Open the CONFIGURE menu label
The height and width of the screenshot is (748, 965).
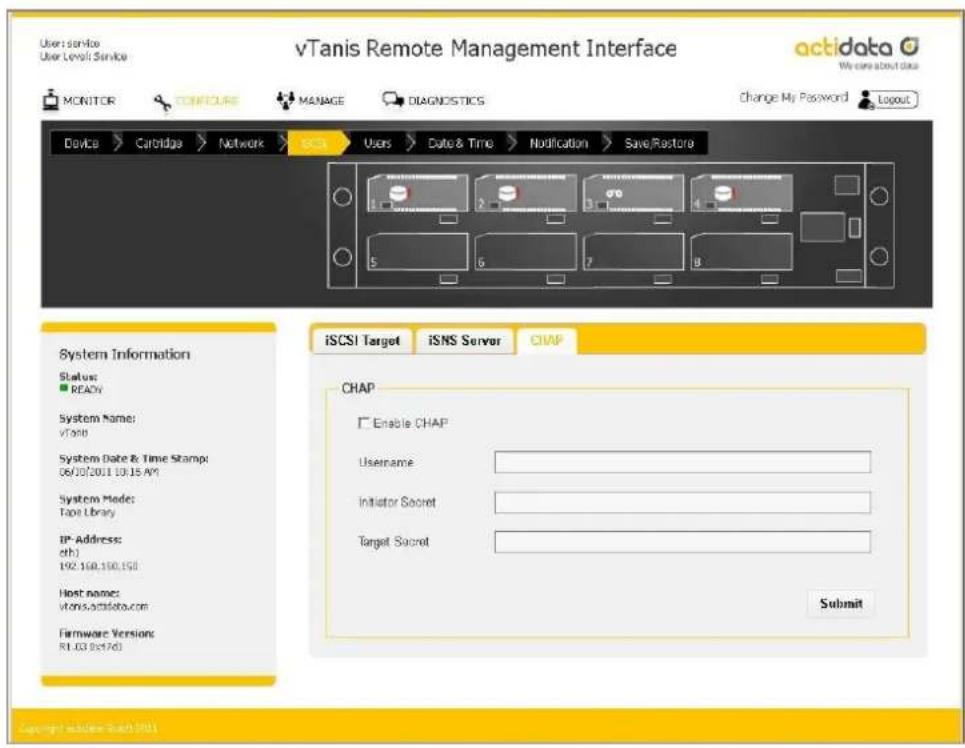tap(207, 100)
